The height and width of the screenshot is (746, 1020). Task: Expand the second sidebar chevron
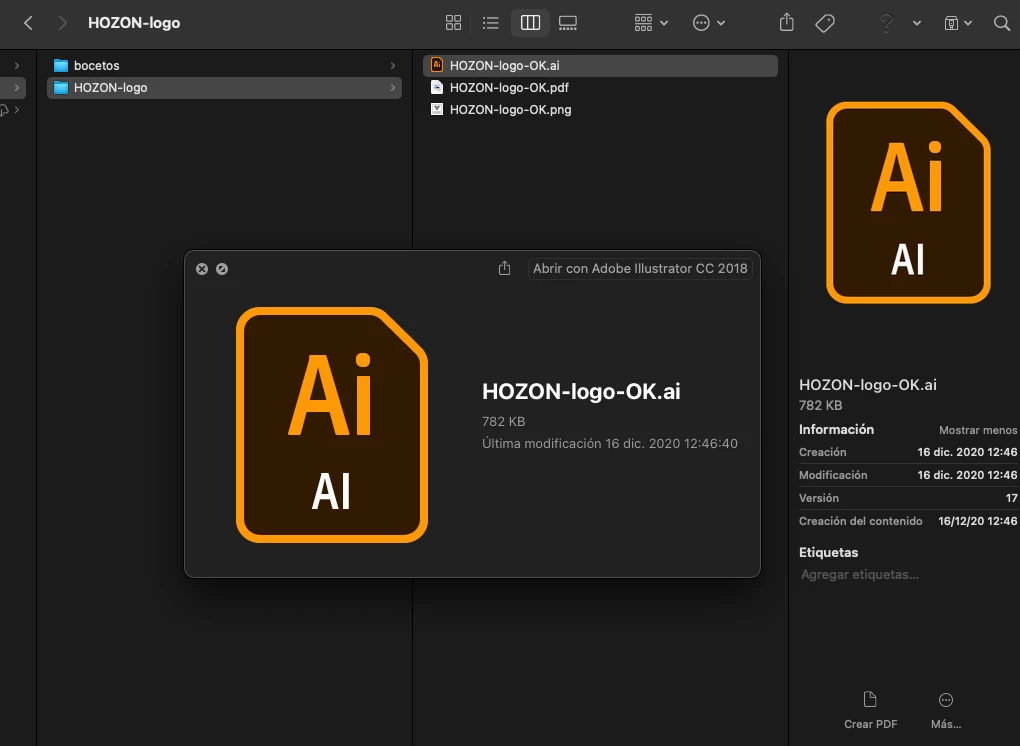click(x=17, y=88)
